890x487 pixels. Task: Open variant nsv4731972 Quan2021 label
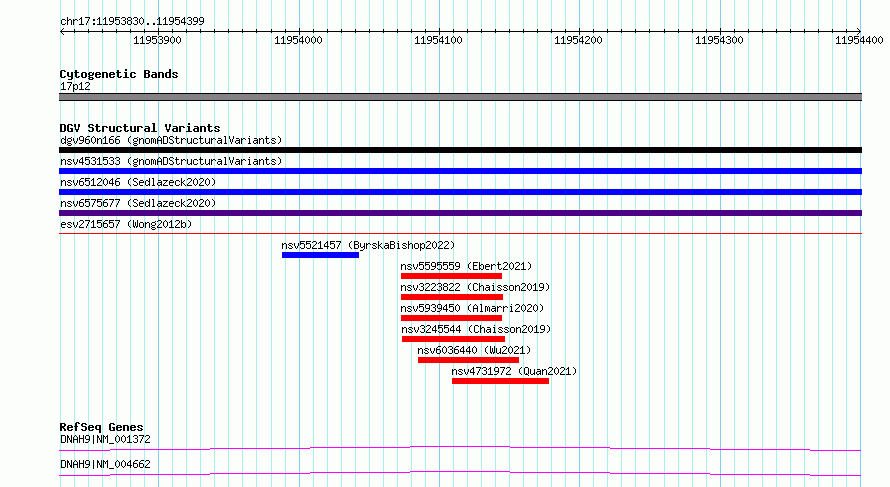514,371
